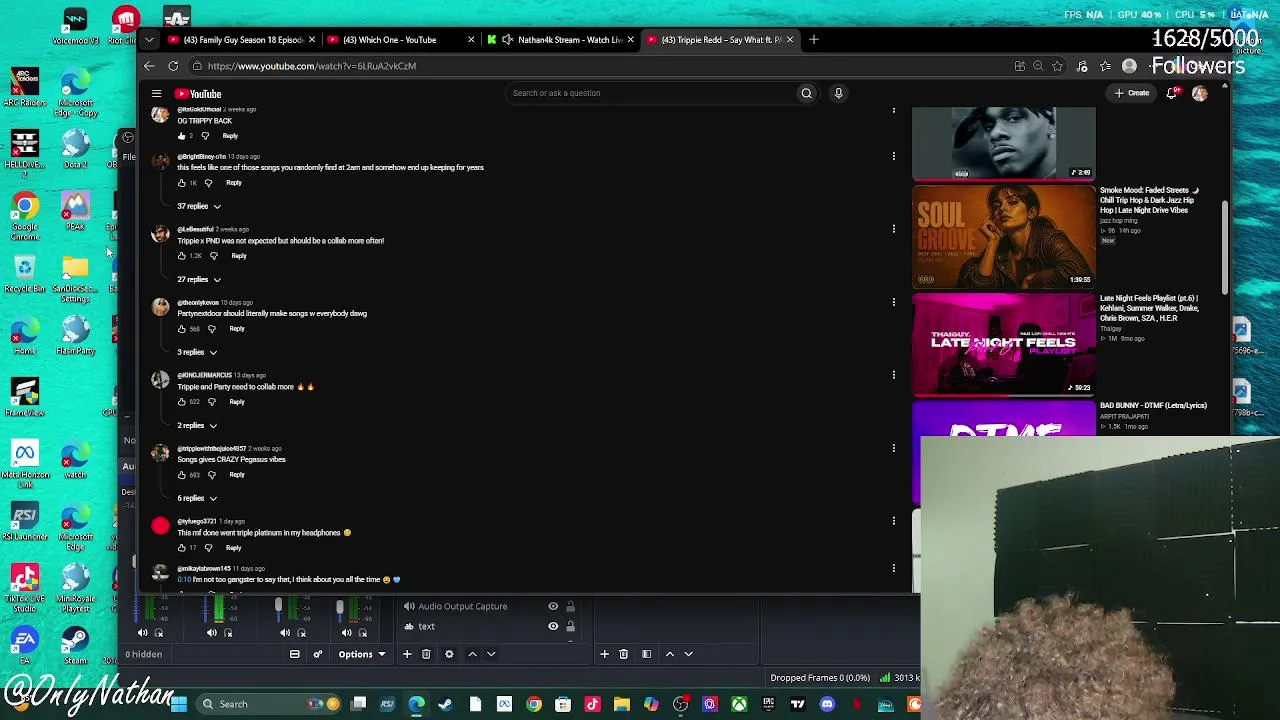Toggle visibility of the 'text' source

553,627
